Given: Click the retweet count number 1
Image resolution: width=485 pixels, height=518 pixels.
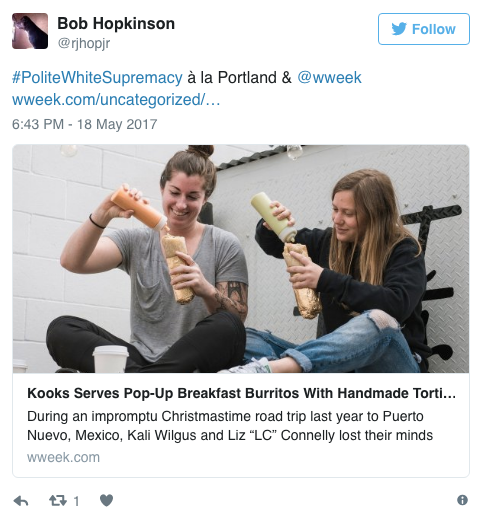Looking at the screenshot, I should pos(76,501).
